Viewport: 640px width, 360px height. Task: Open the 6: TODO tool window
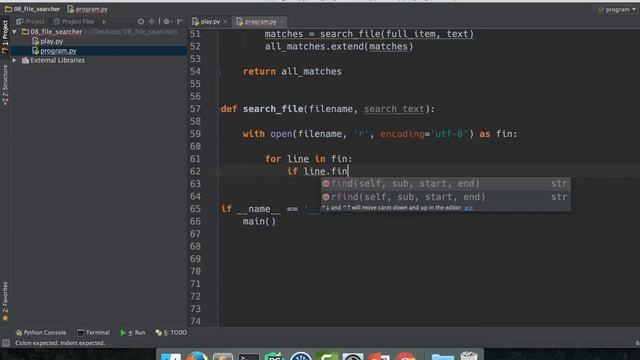tap(171, 333)
